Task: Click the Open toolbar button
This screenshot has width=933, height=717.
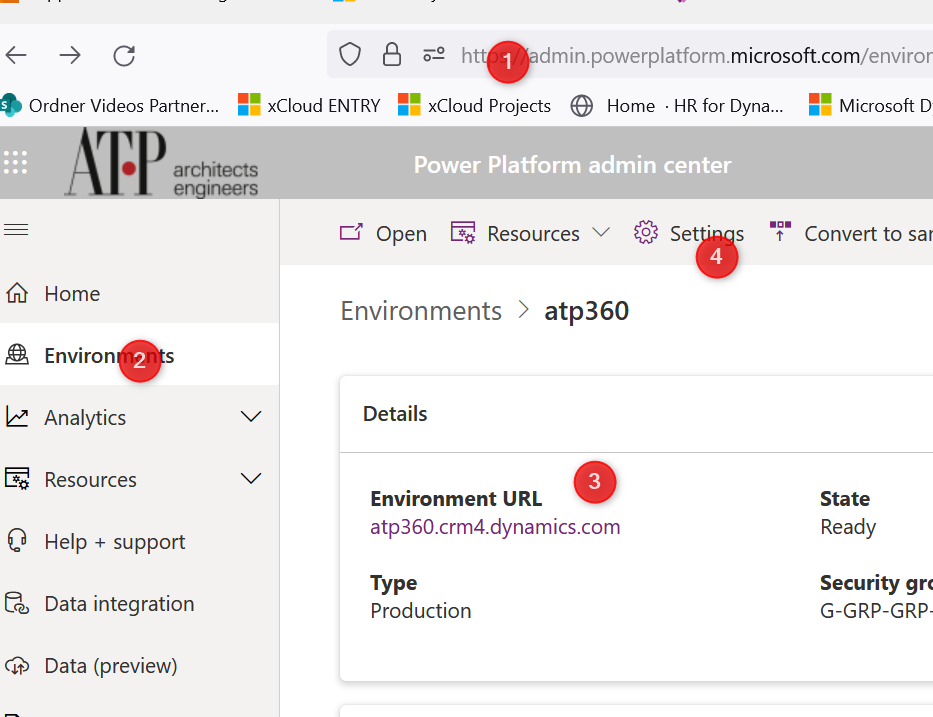Action: tap(383, 233)
